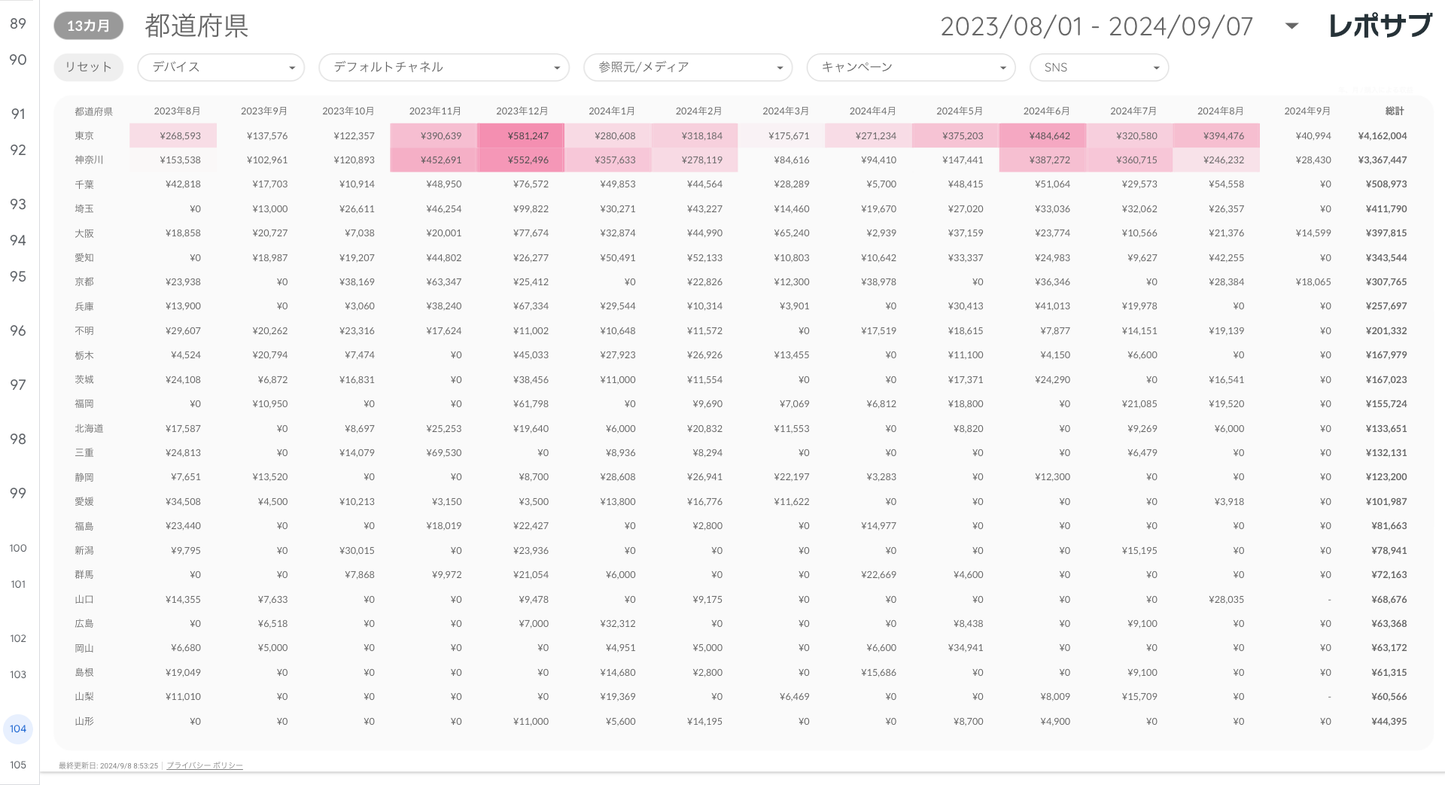Sort by the 2023年12月 column header
The image size is (1445, 785).
pos(521,111)
